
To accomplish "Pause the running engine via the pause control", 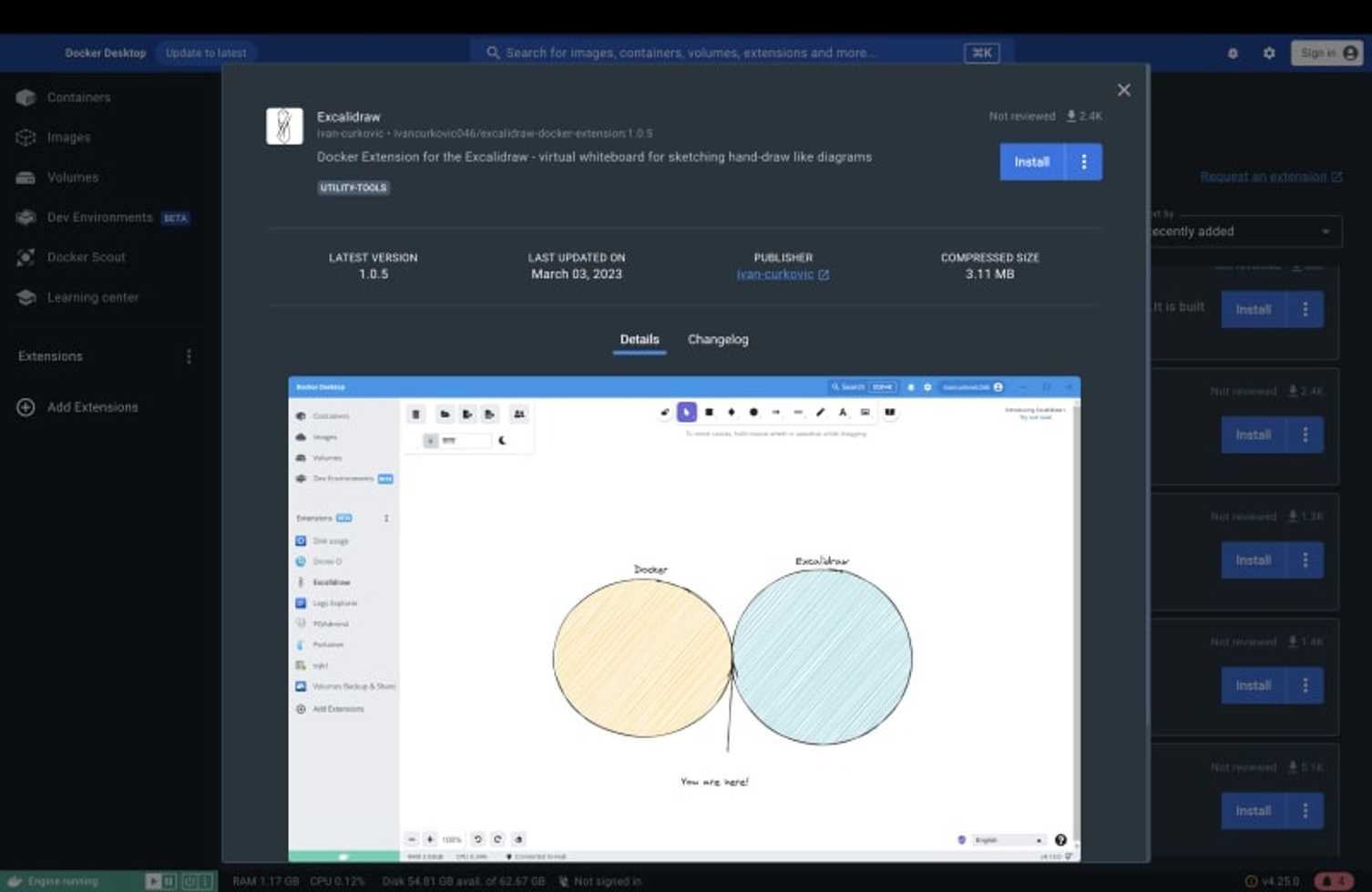I will point(166,881).
